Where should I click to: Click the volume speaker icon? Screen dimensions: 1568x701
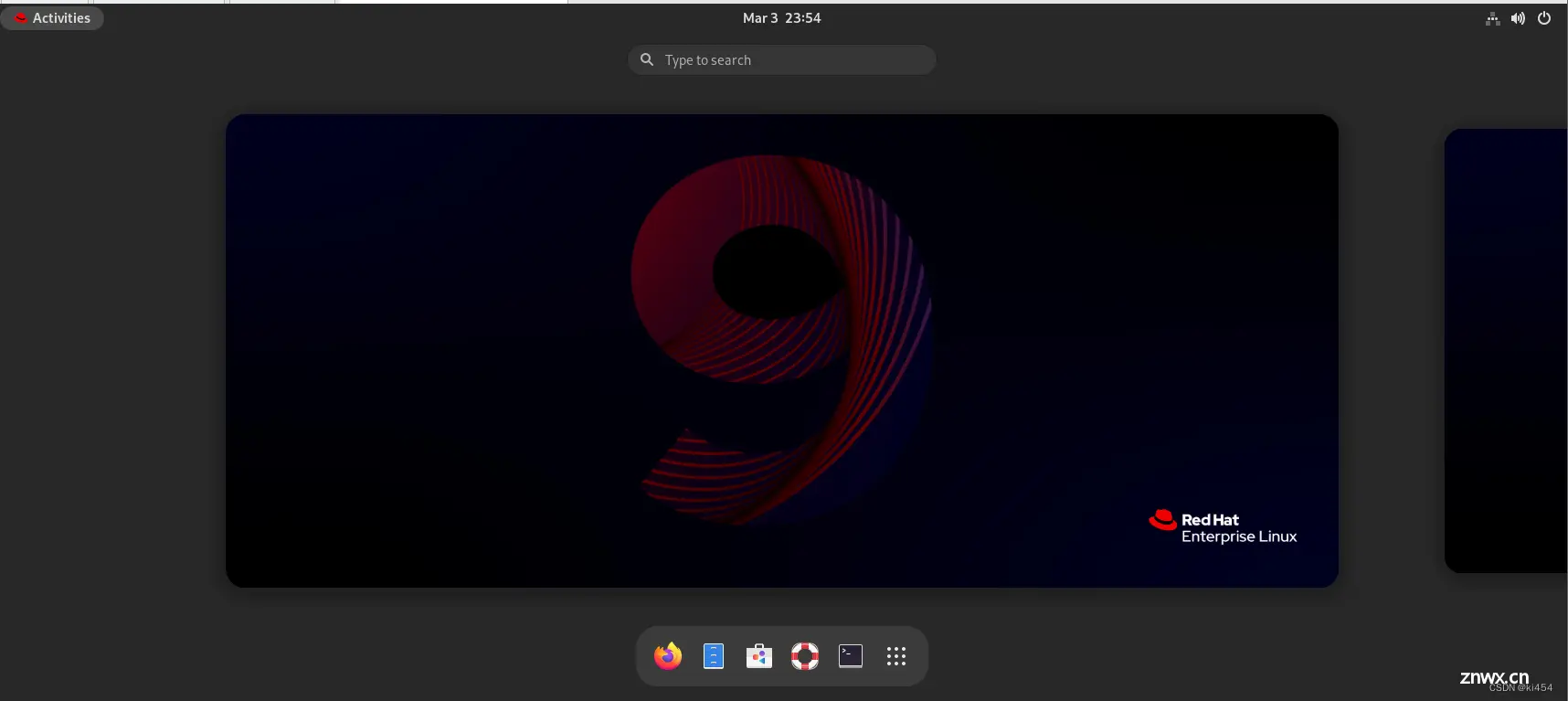point(1519,18)
